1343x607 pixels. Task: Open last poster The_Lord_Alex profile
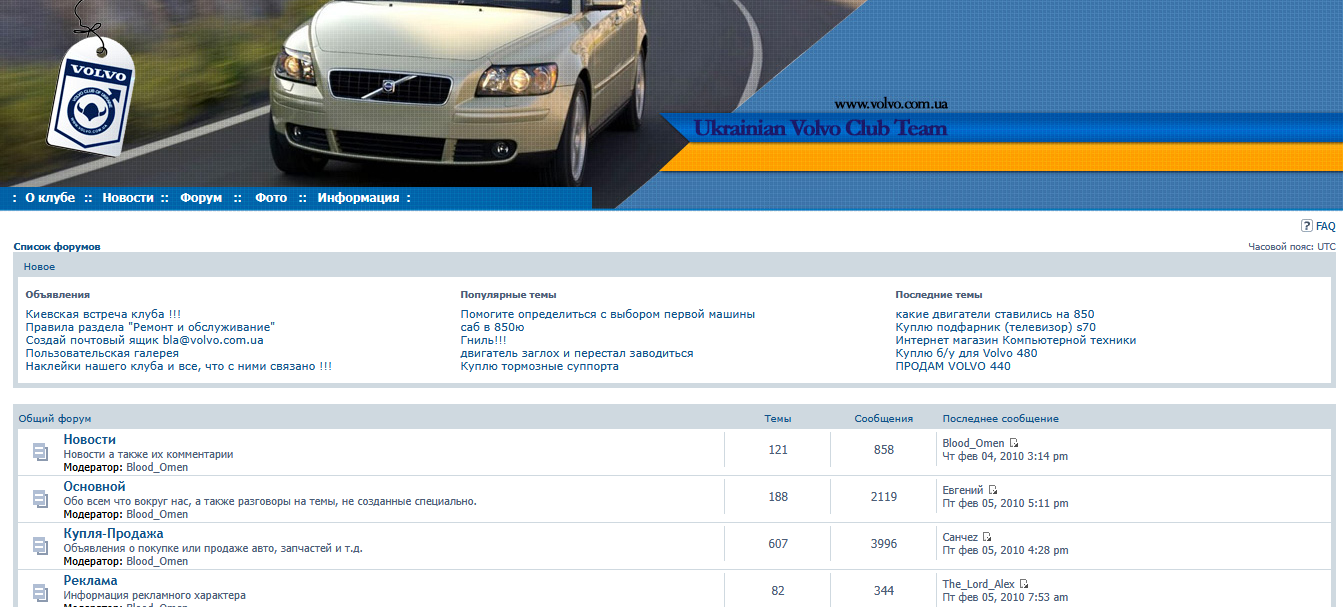coord(979,584)
